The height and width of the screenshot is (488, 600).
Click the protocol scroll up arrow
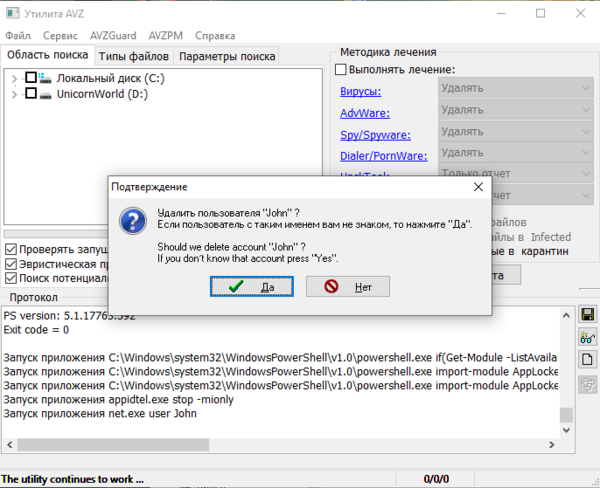pos(566,315)
